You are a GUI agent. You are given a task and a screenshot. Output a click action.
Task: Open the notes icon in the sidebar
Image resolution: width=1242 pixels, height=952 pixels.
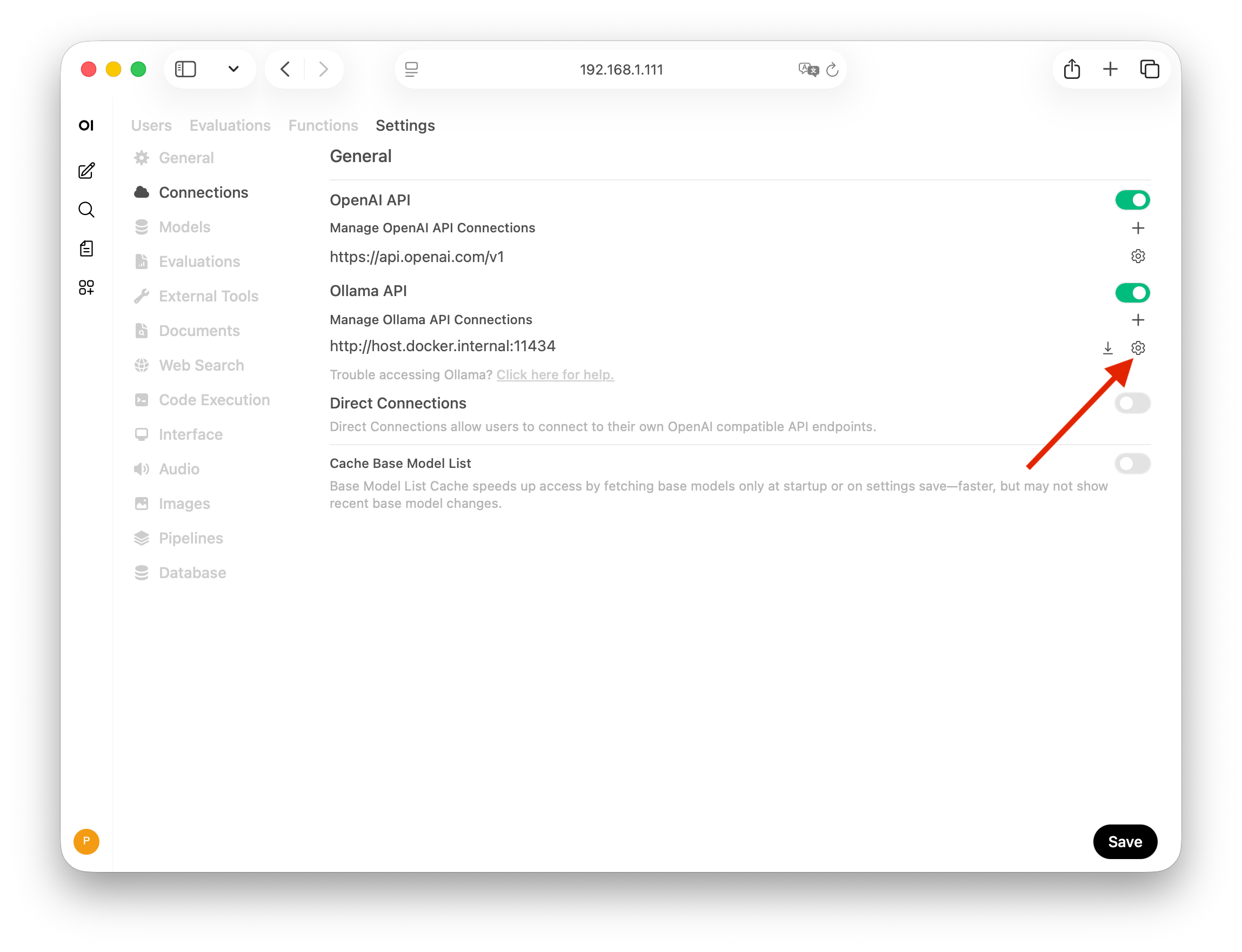coord(86,248)
